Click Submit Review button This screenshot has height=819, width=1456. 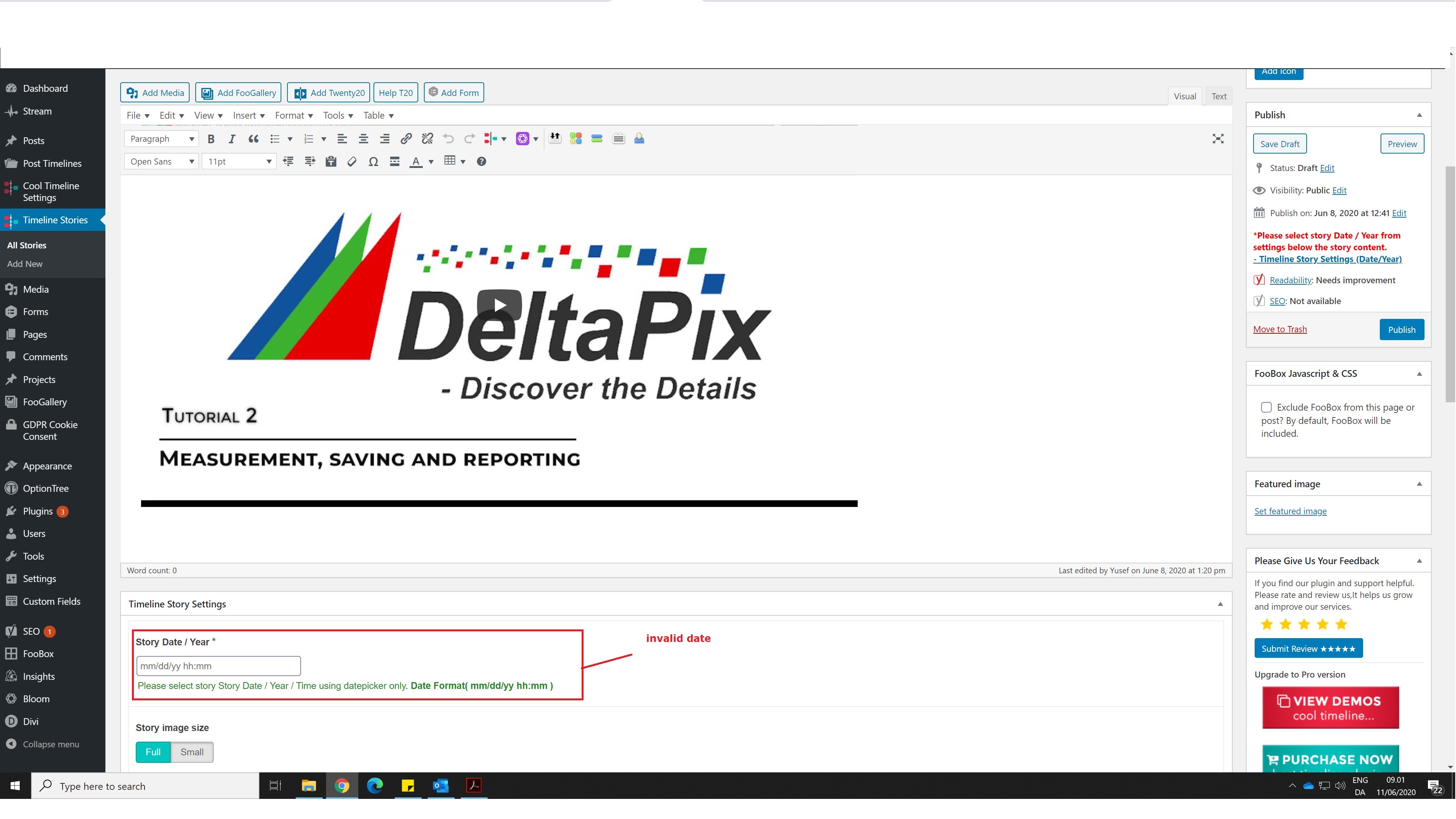tap(1309, 649)
